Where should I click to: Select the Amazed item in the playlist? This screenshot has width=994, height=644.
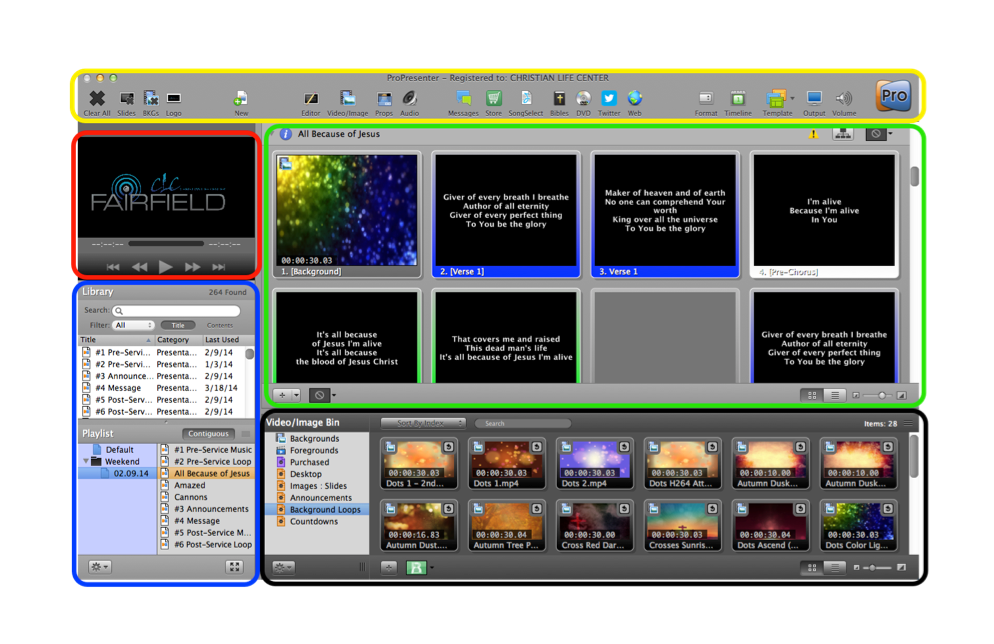point(190,485)
